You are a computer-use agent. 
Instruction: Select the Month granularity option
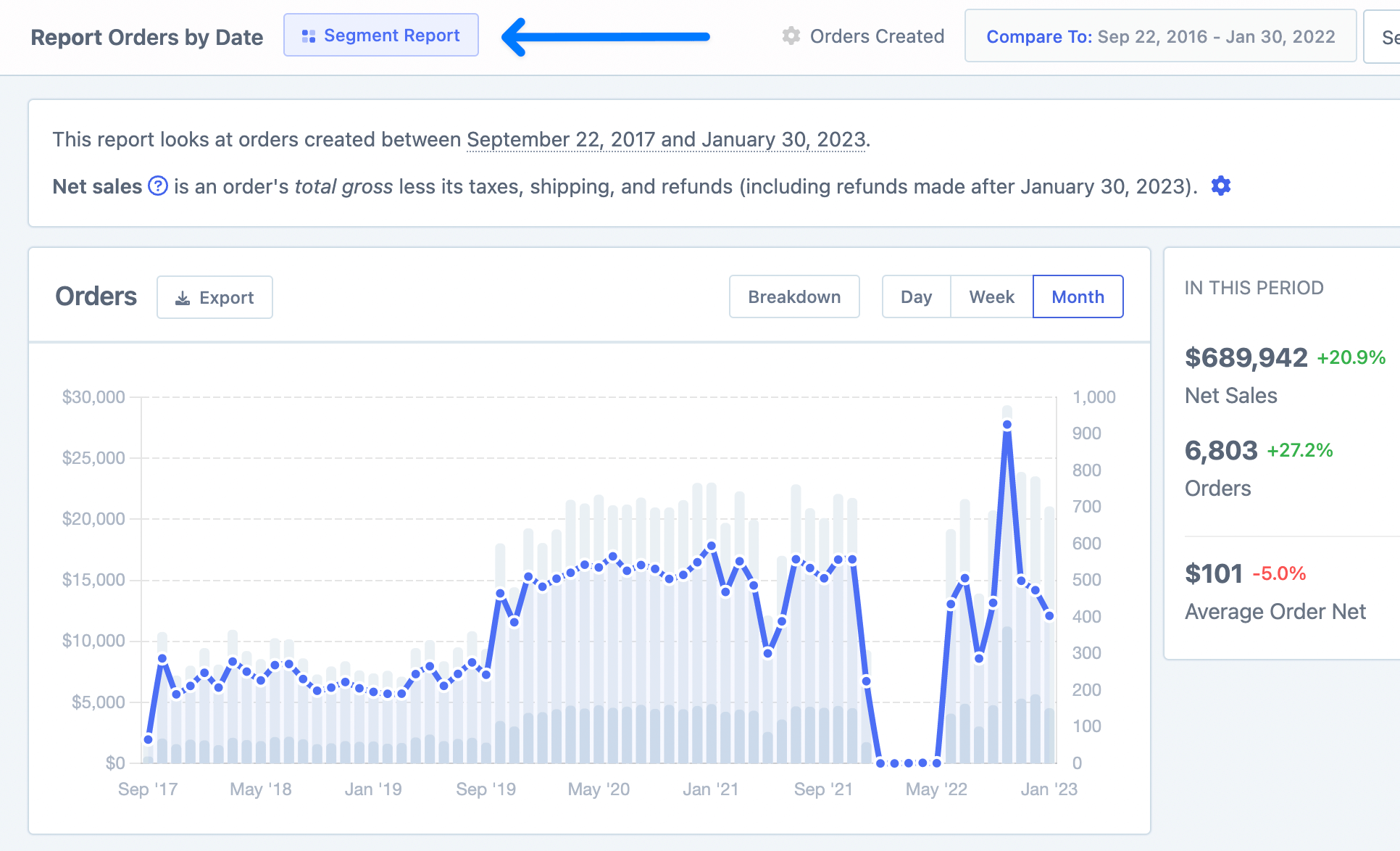(1078, 296)
